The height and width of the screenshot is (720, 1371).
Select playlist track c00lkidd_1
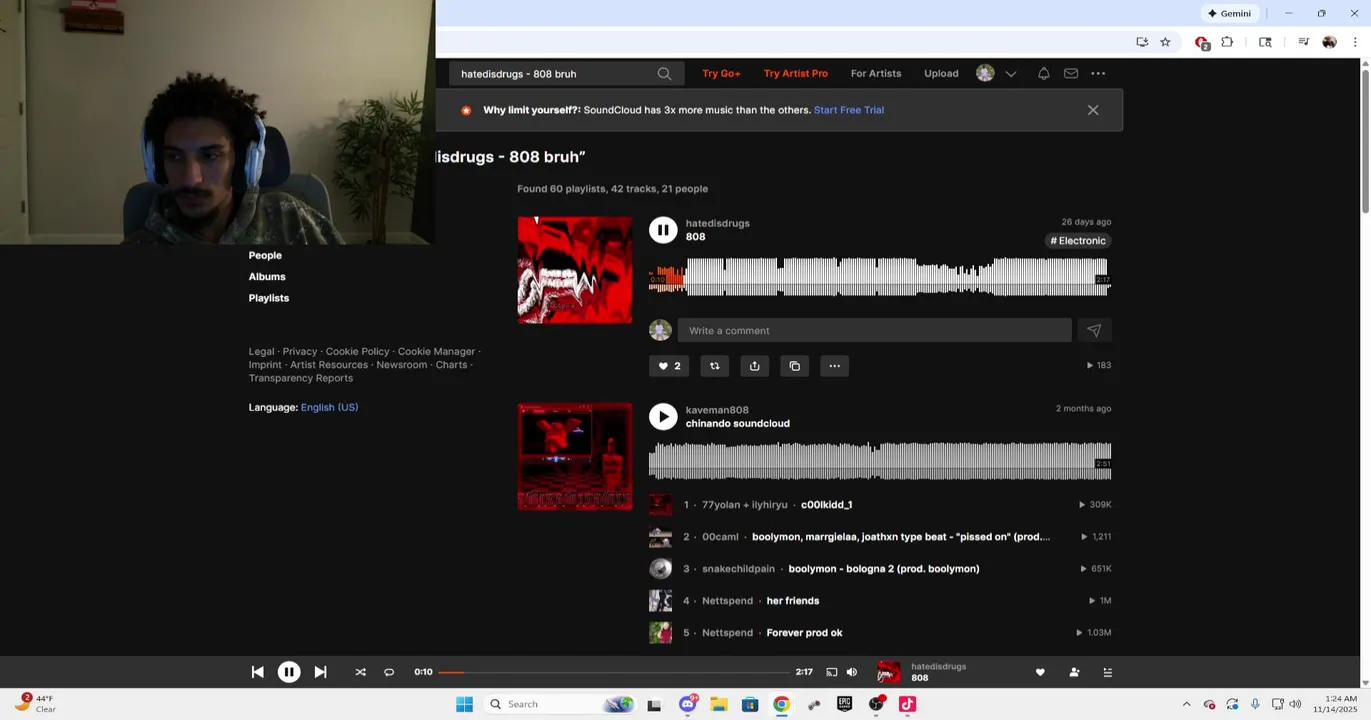827,505
